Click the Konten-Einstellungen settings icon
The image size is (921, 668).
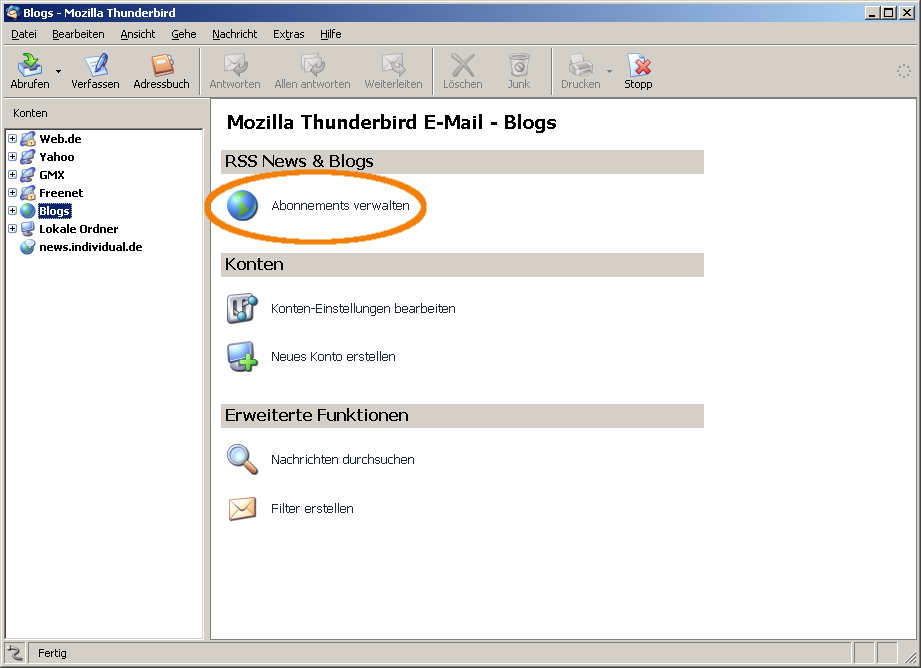242,308
